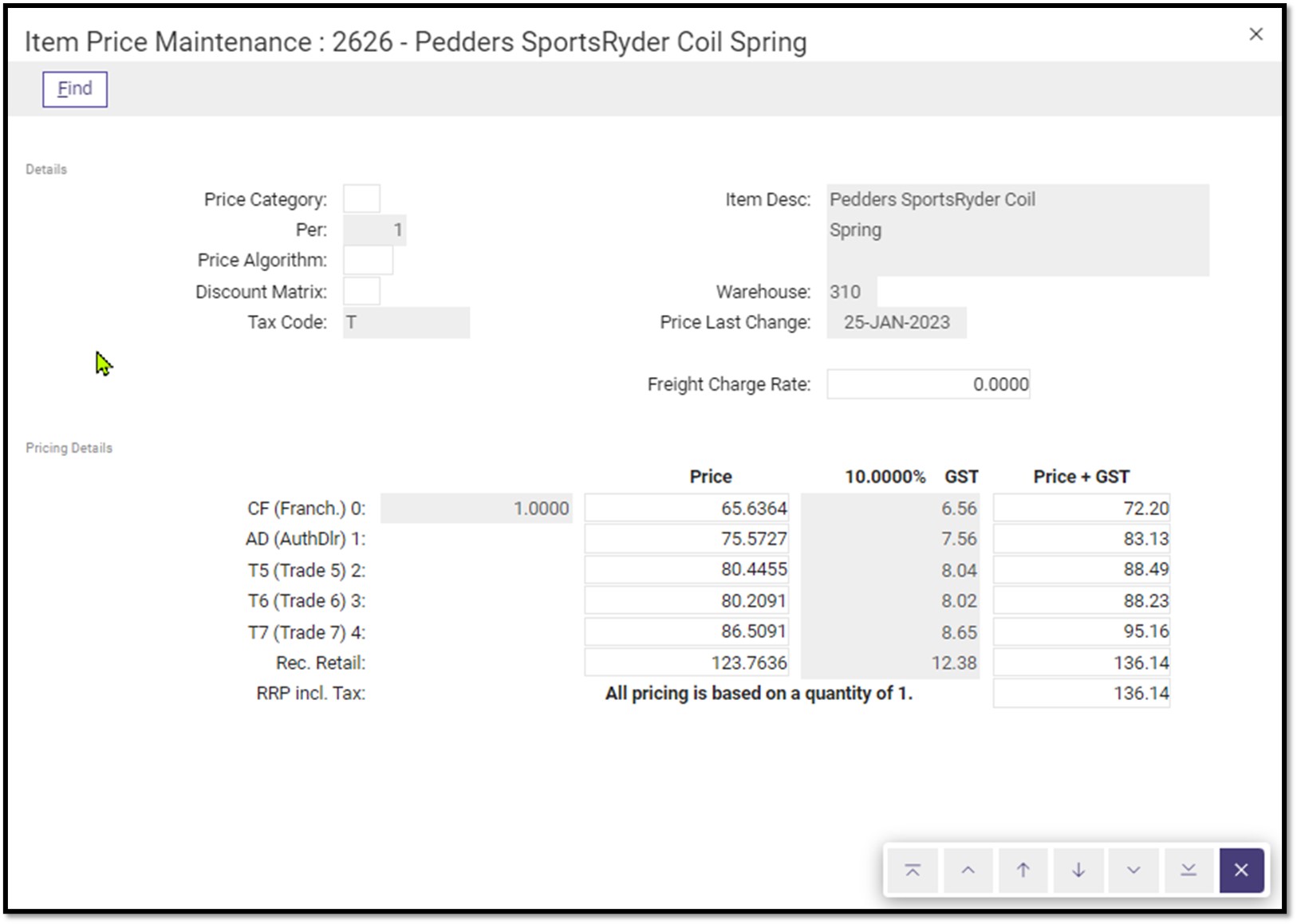Screen dimensions: 1297x924
Task: Edit T5 (Trade 5) price 80.4455
Action: tap(687, 569)
